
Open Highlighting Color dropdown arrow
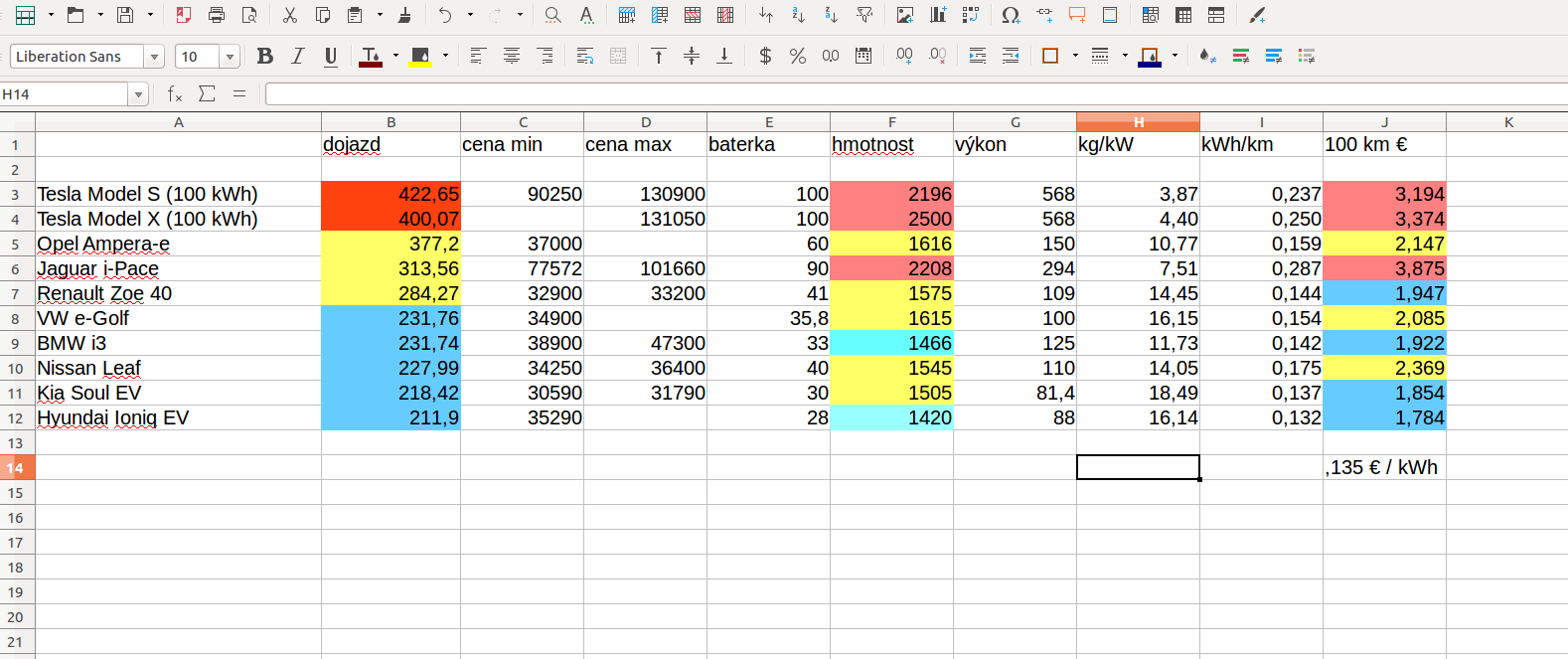[445, 56]
